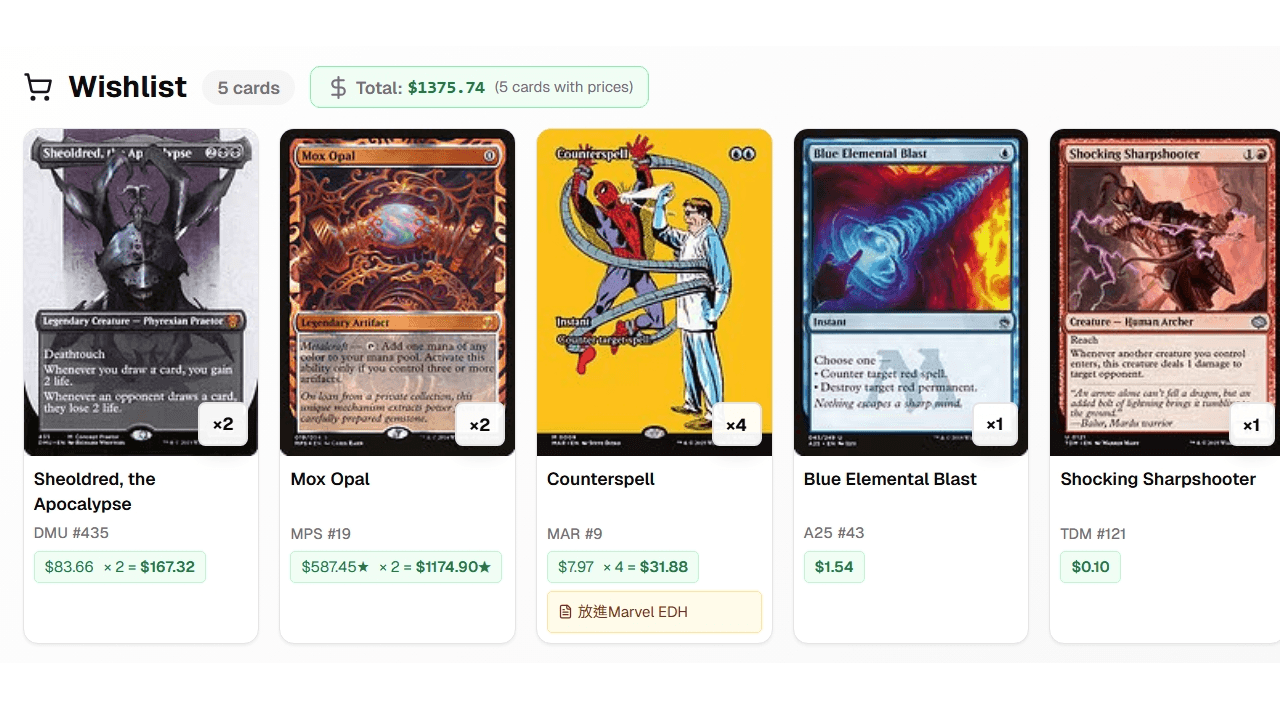This screenshot has width=1280, height=720.
Task: Open the Sheoldred, the Apocalypse card image
Action: [x=141, y=292]
